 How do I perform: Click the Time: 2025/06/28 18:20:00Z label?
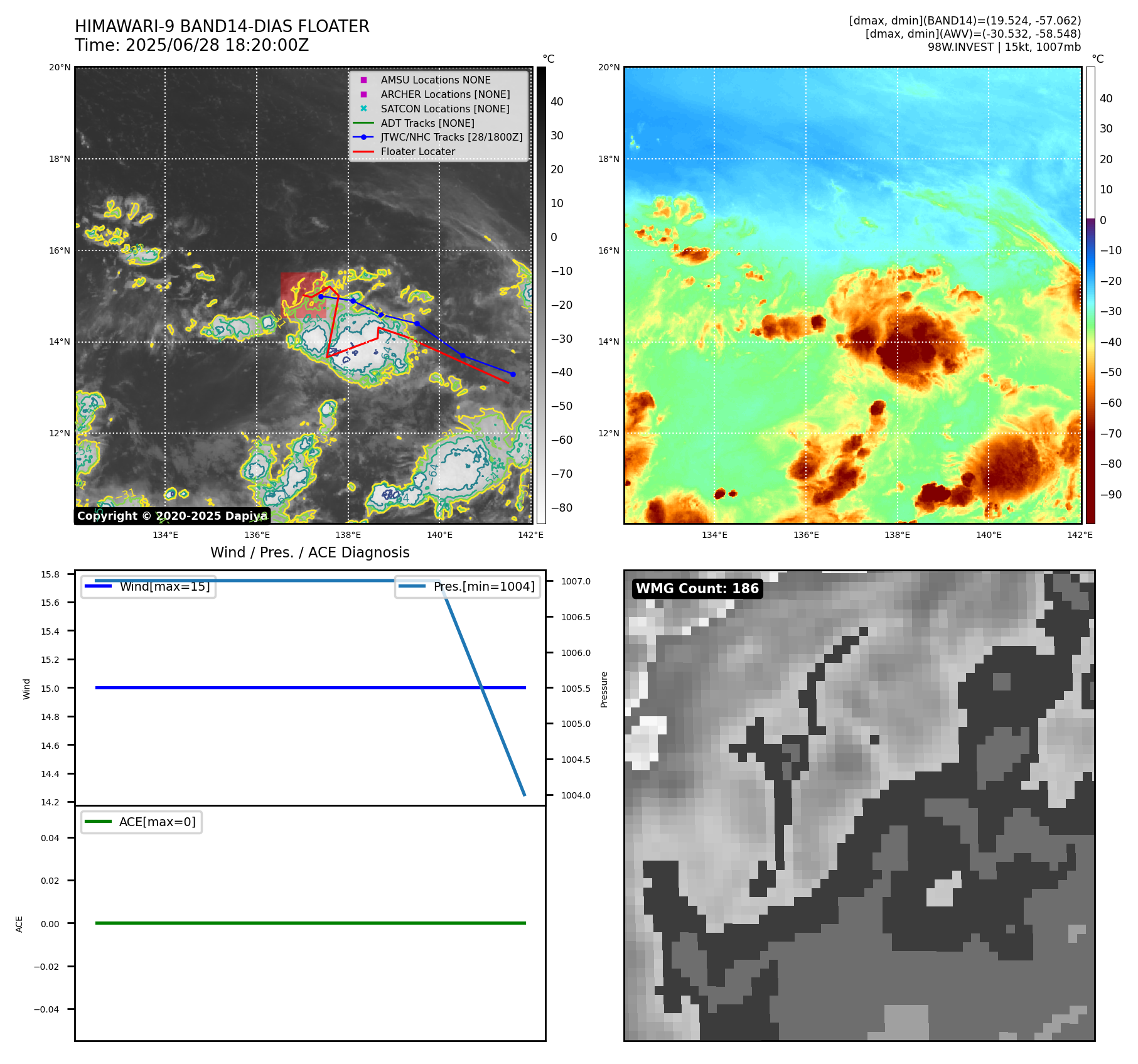(x=192, y=45)
